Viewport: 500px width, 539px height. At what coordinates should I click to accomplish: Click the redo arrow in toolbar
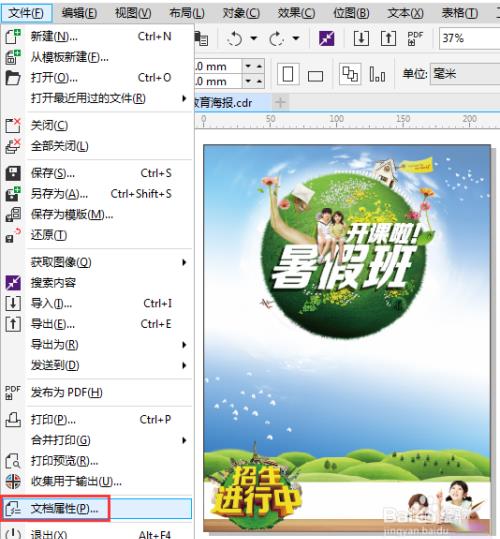[x=277, y=38]
